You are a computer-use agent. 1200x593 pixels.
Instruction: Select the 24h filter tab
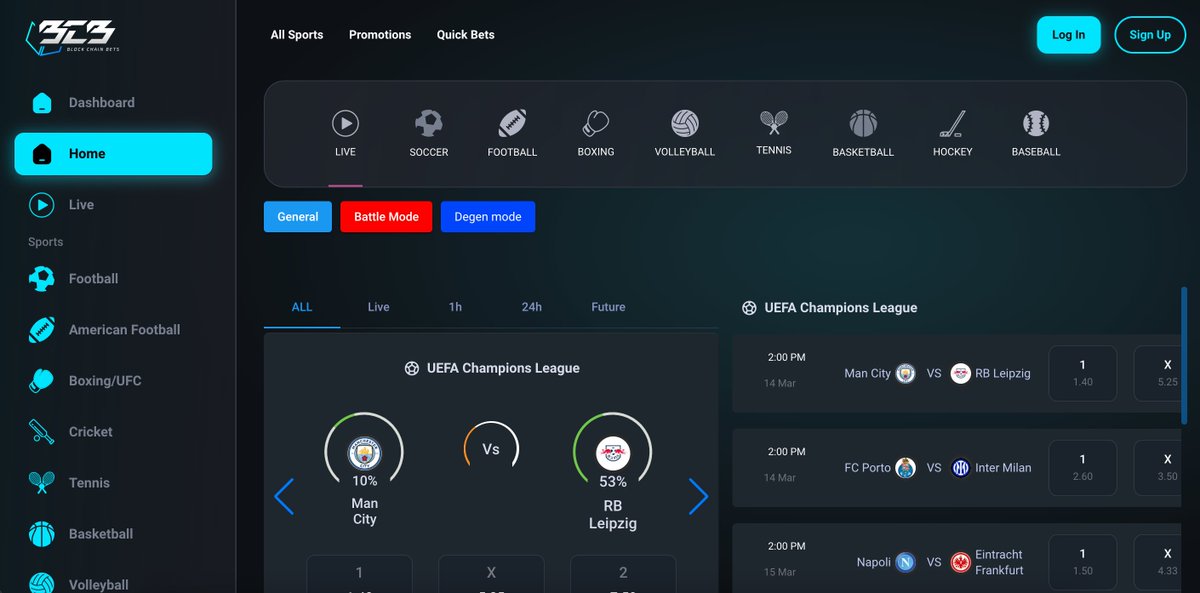click(532, 307)
